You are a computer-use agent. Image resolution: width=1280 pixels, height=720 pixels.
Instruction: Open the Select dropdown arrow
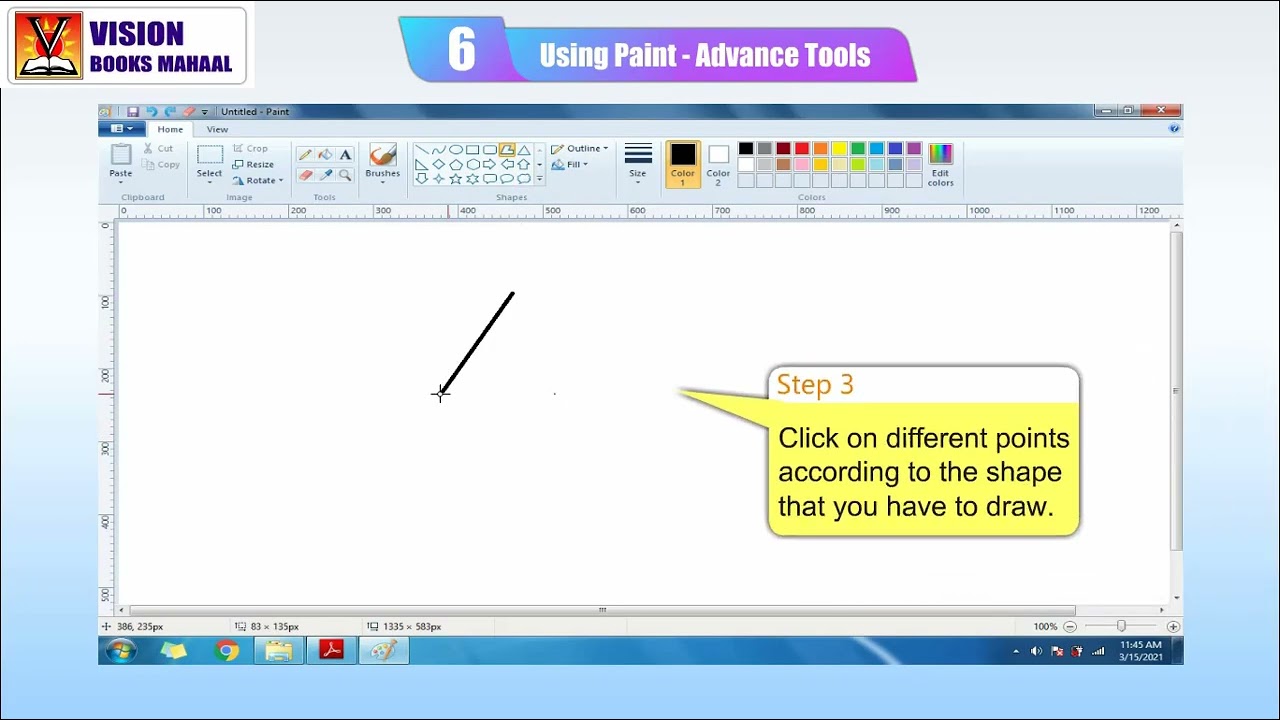click(209, 182)
